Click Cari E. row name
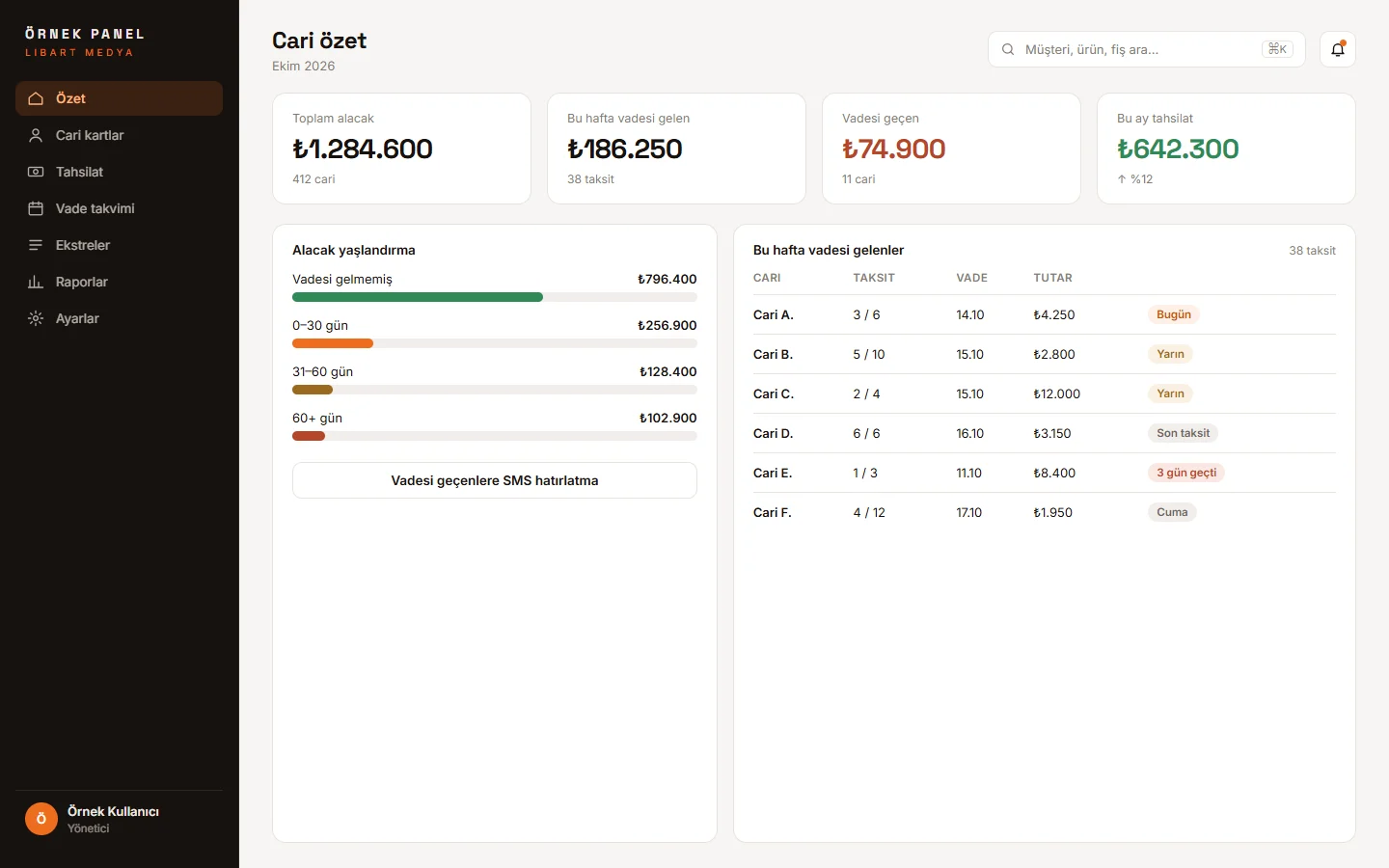This screenshot has width=1389, height=868. (x=773, y=473)
